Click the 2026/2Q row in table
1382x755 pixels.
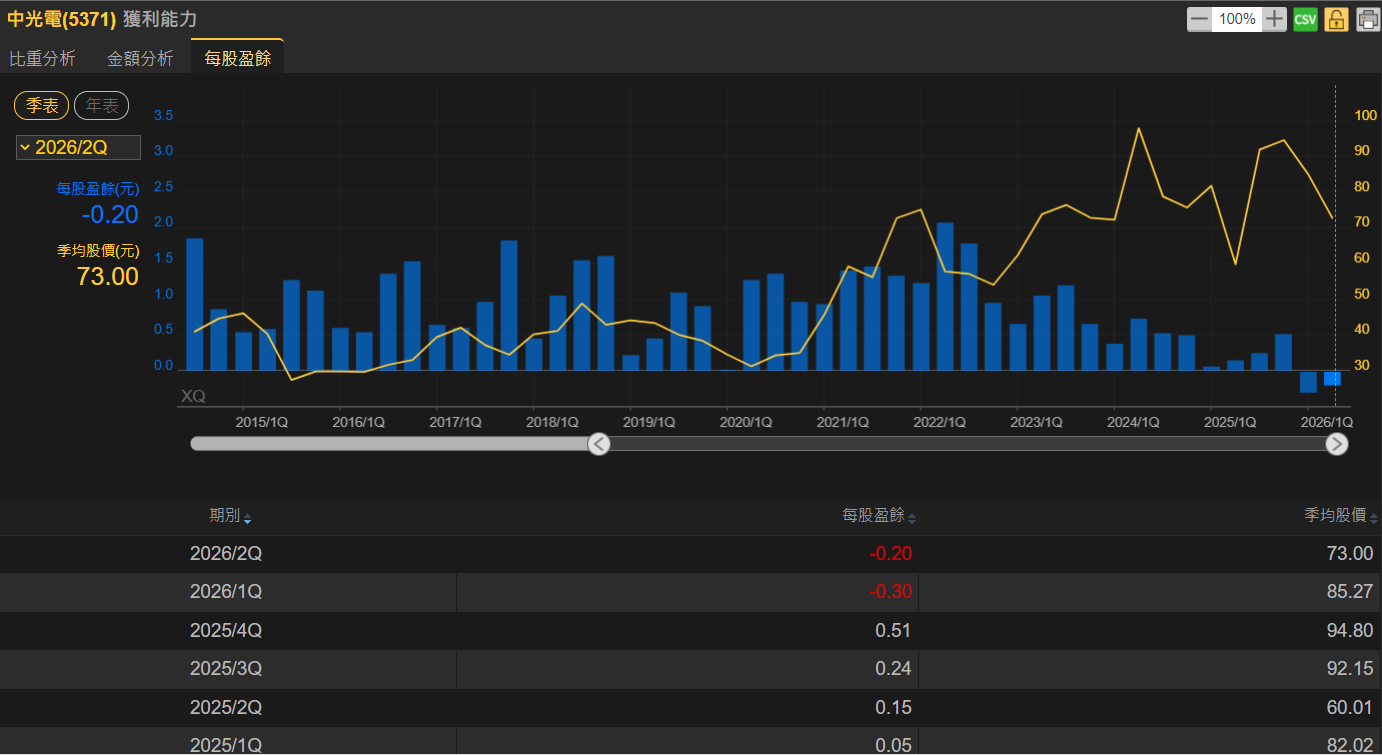pyautogui.click(x=691, y=554)
